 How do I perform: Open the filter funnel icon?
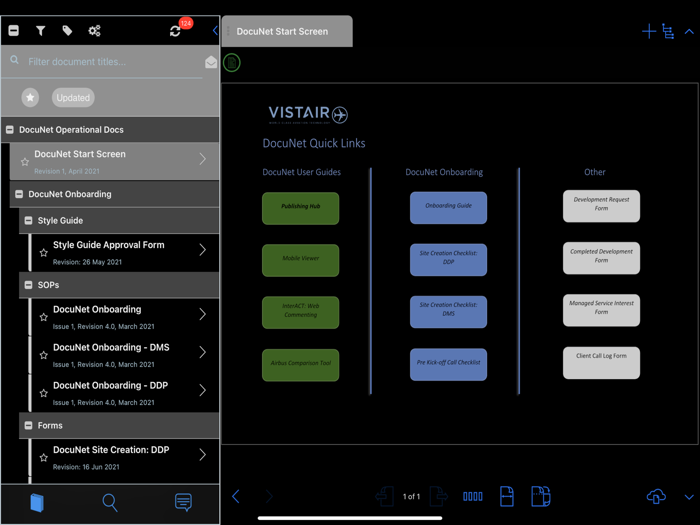pos(41,31)
